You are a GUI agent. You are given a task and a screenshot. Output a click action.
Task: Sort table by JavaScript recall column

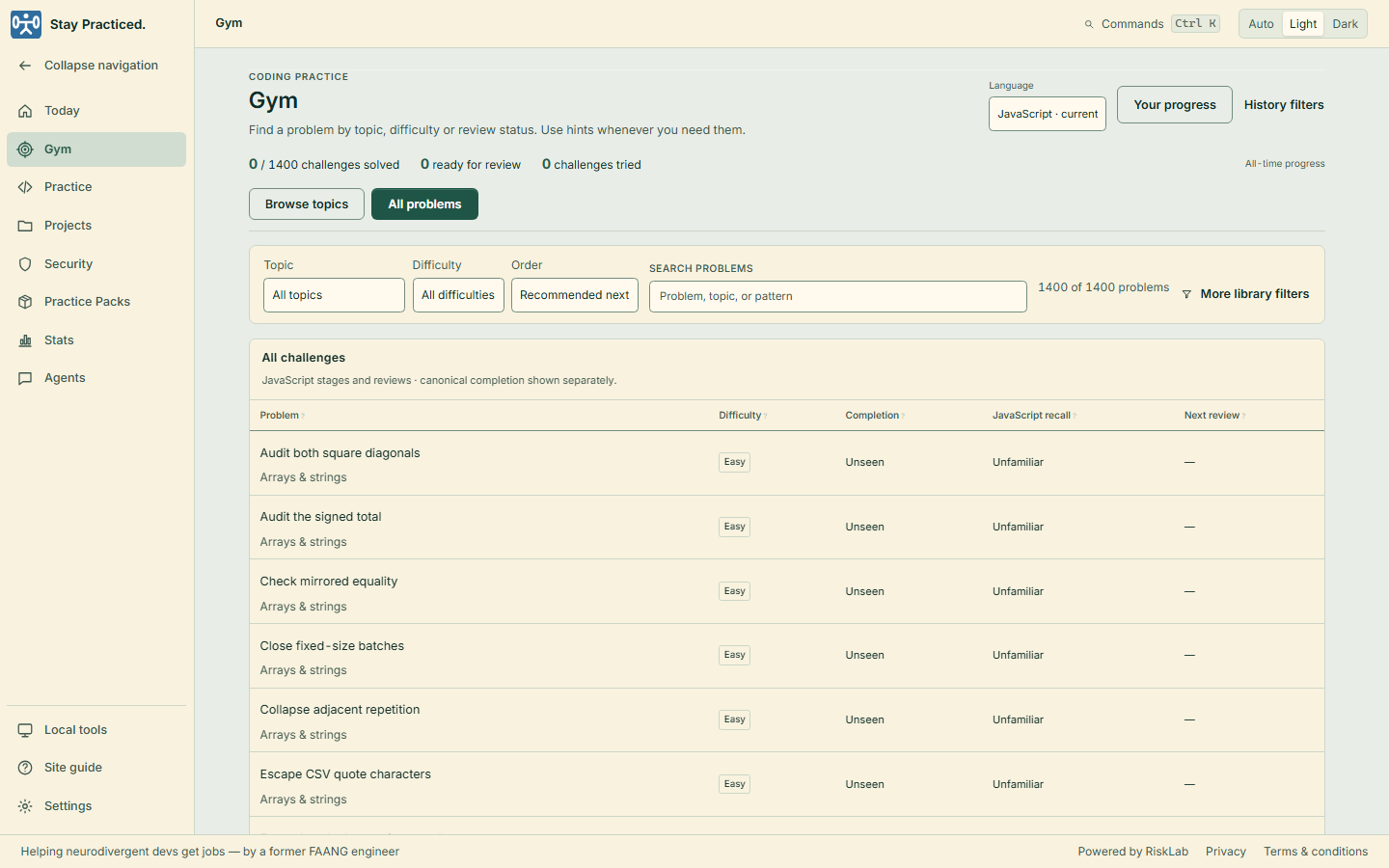pyautogui.click(x=1034, y=416)
